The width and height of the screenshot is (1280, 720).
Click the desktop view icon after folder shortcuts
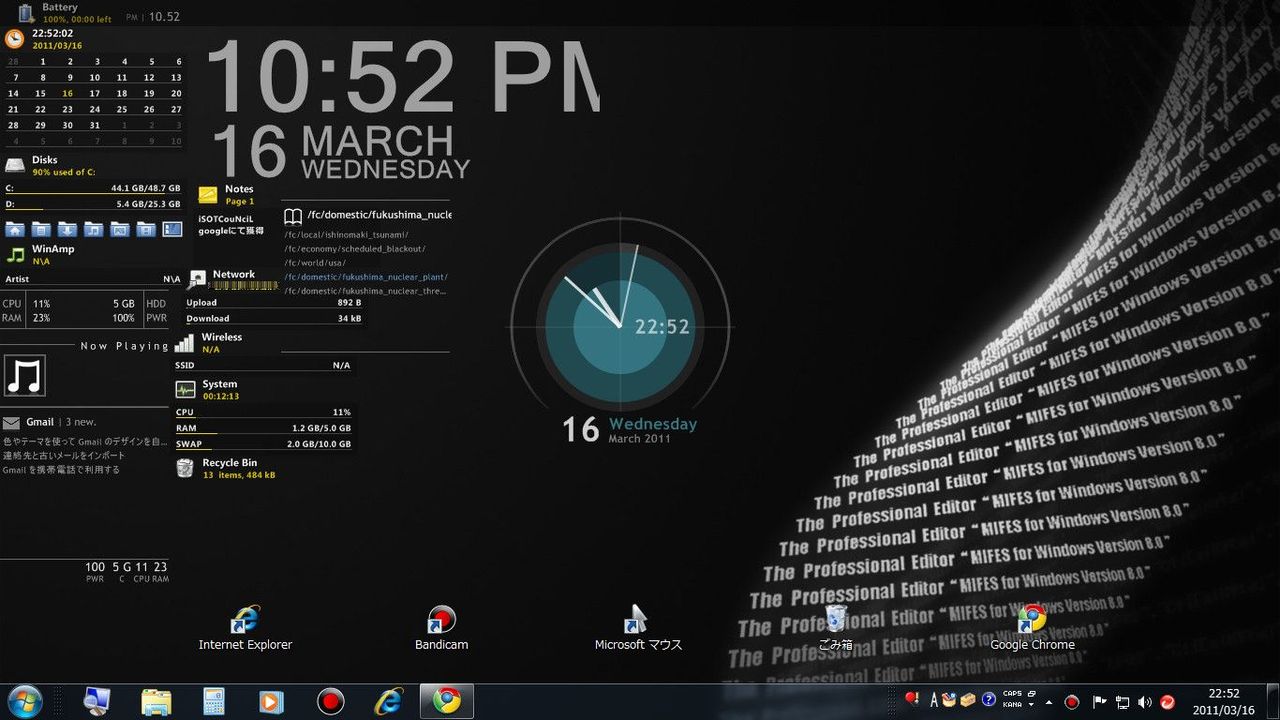172,229
